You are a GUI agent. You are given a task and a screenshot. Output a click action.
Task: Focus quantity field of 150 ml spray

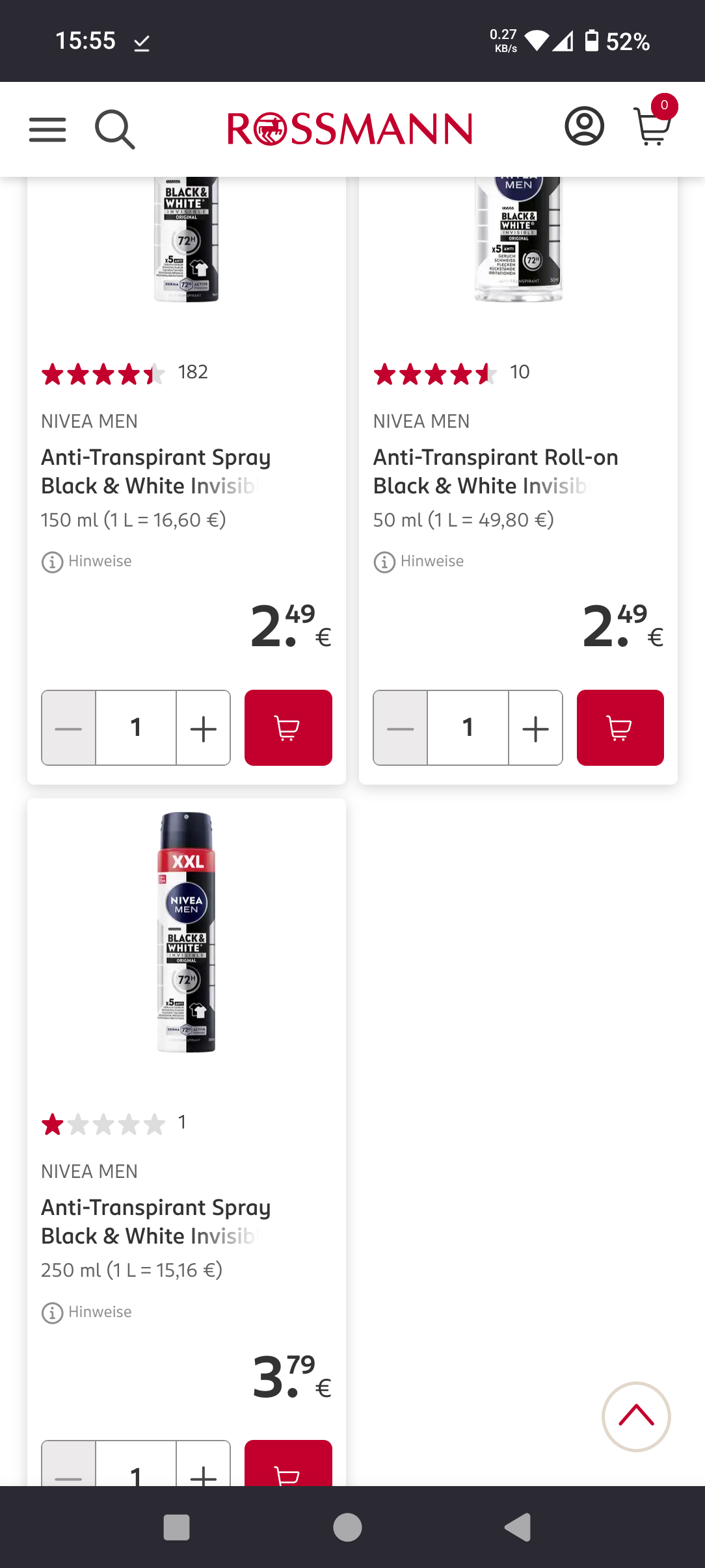136,727
